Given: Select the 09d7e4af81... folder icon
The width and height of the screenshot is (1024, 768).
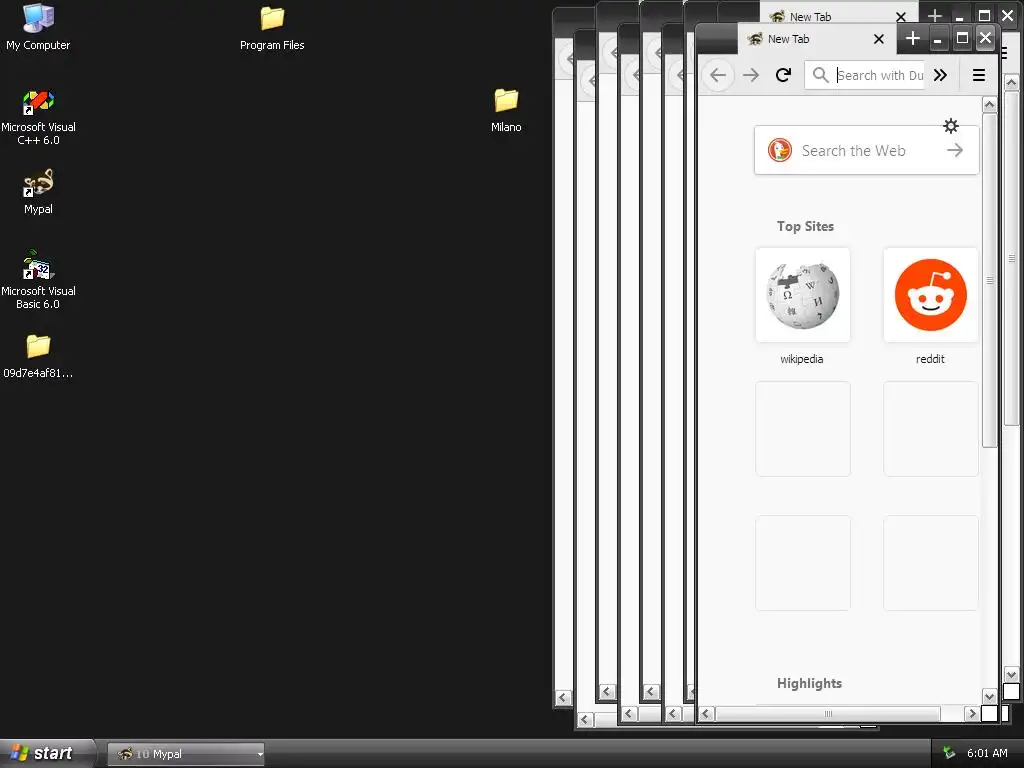Looking at the screenshot, I should tap(38, 356).
